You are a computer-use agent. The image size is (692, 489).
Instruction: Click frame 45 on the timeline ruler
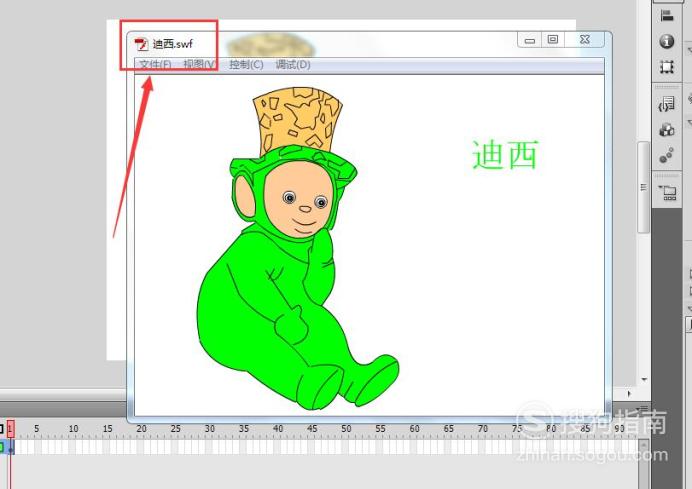tap(312, 429)
